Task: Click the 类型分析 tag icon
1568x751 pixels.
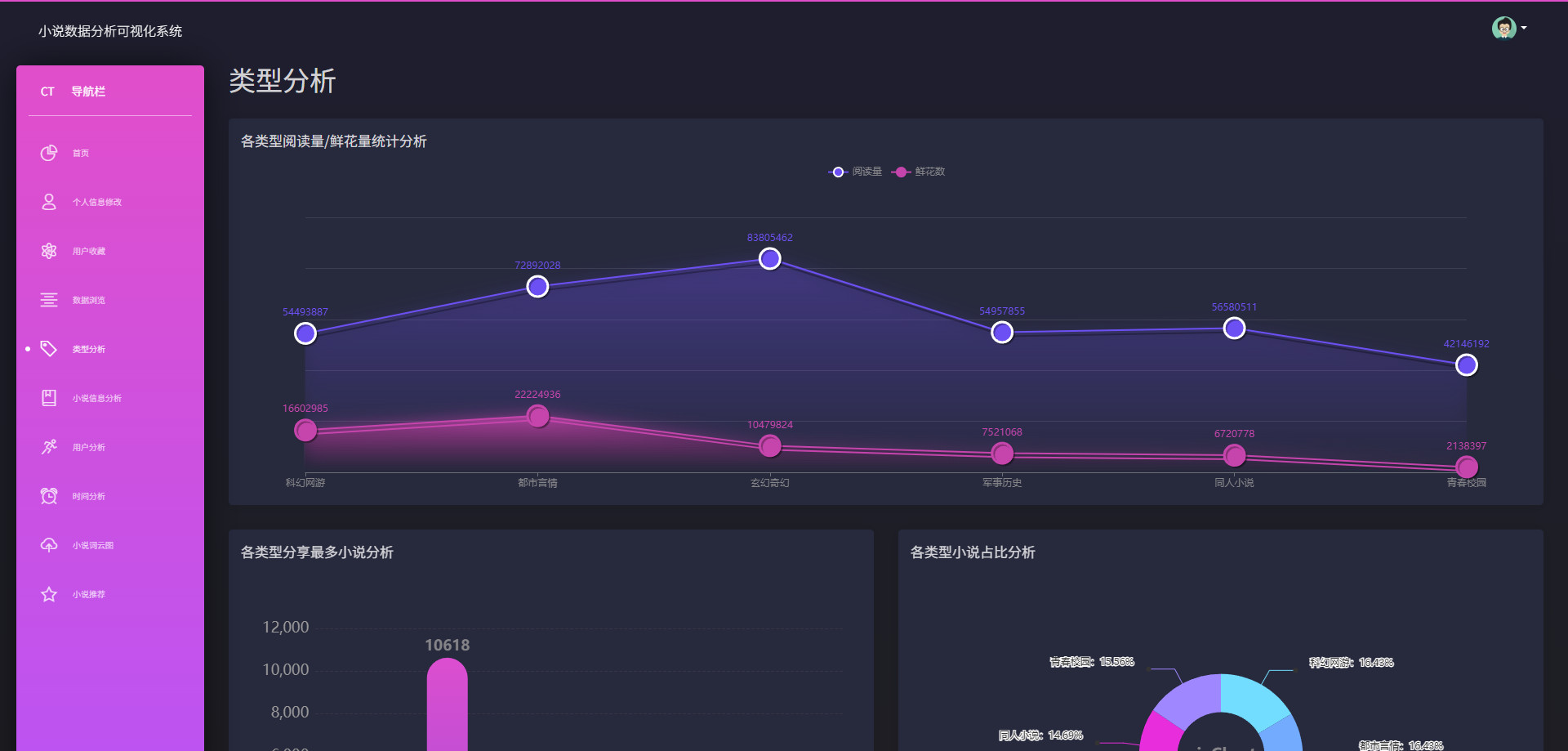Action: [49, 349]
